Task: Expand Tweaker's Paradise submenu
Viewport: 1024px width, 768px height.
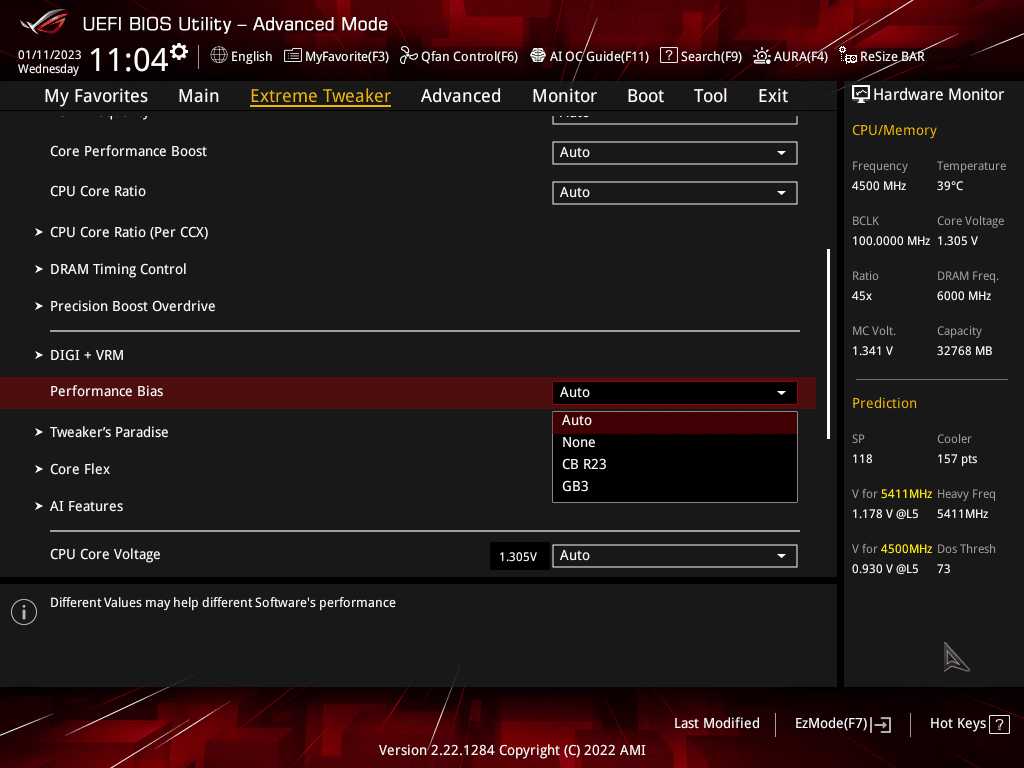Action: coord(109,432)
